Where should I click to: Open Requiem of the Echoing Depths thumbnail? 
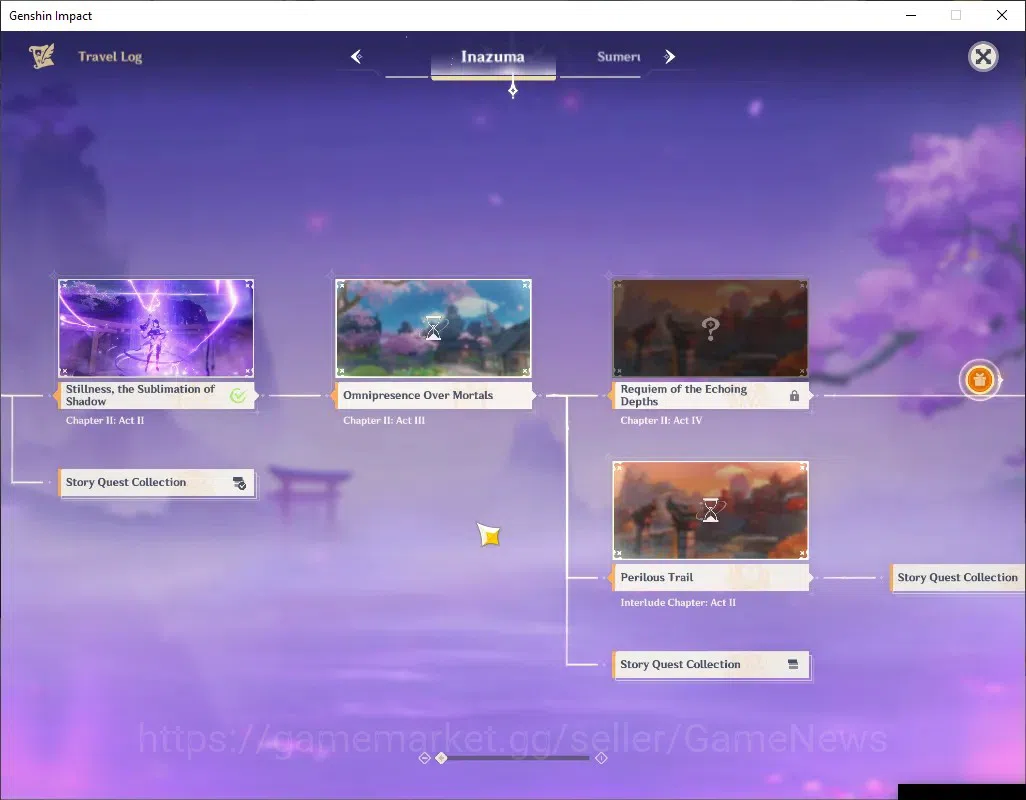coord(711,328)
